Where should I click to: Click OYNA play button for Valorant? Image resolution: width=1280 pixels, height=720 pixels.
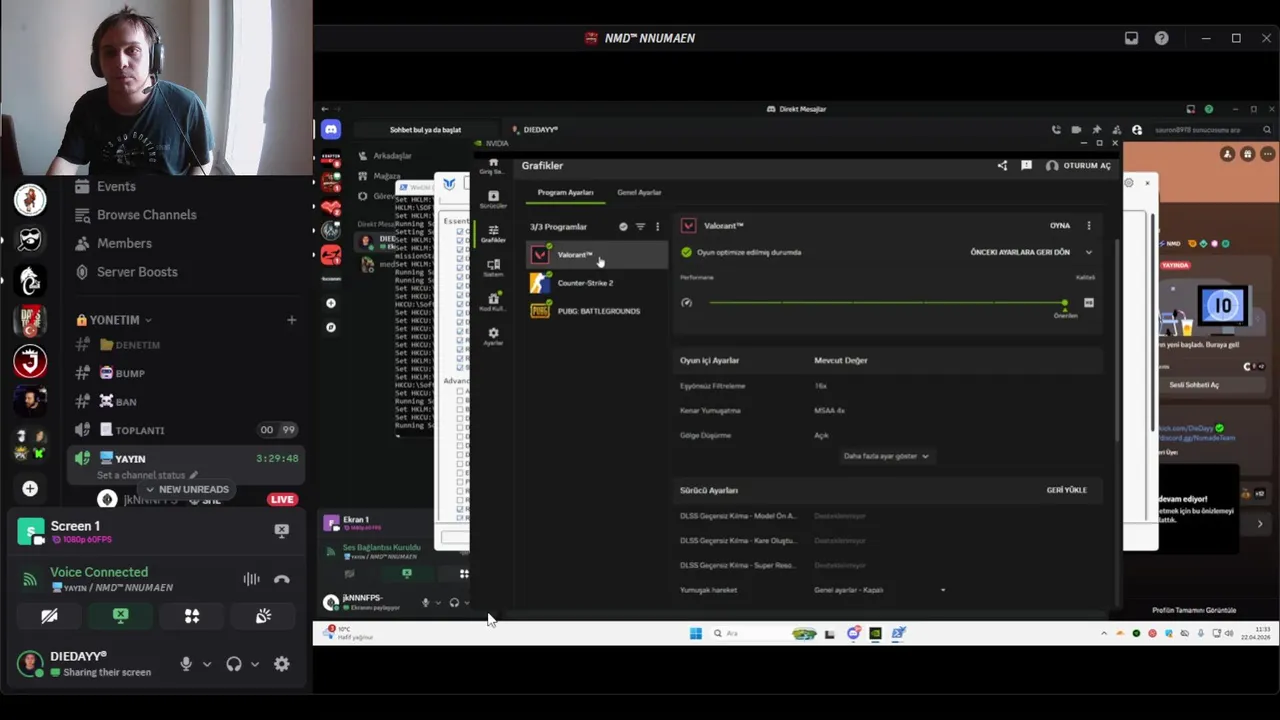click(1060, 226)
